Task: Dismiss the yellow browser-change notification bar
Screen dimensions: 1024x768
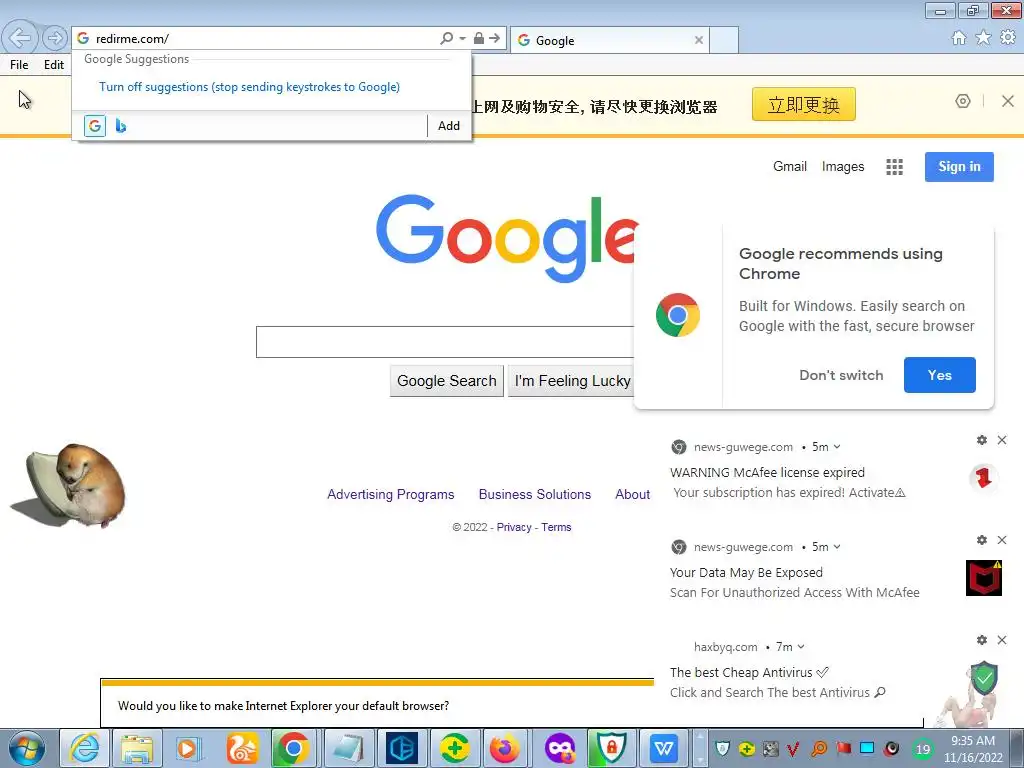Action: (1008, 101)
